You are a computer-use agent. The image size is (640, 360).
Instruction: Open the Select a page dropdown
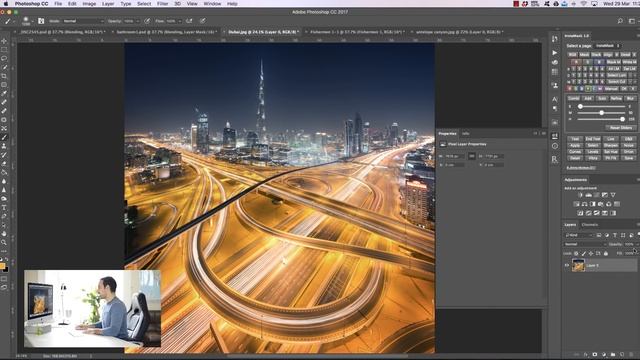point(608,46)
